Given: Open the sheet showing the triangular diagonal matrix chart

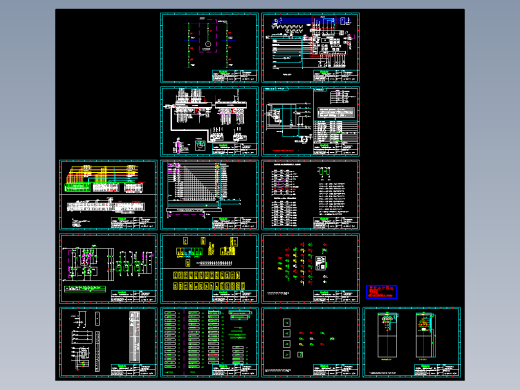Looking at the screenshot, I should 209,195.
